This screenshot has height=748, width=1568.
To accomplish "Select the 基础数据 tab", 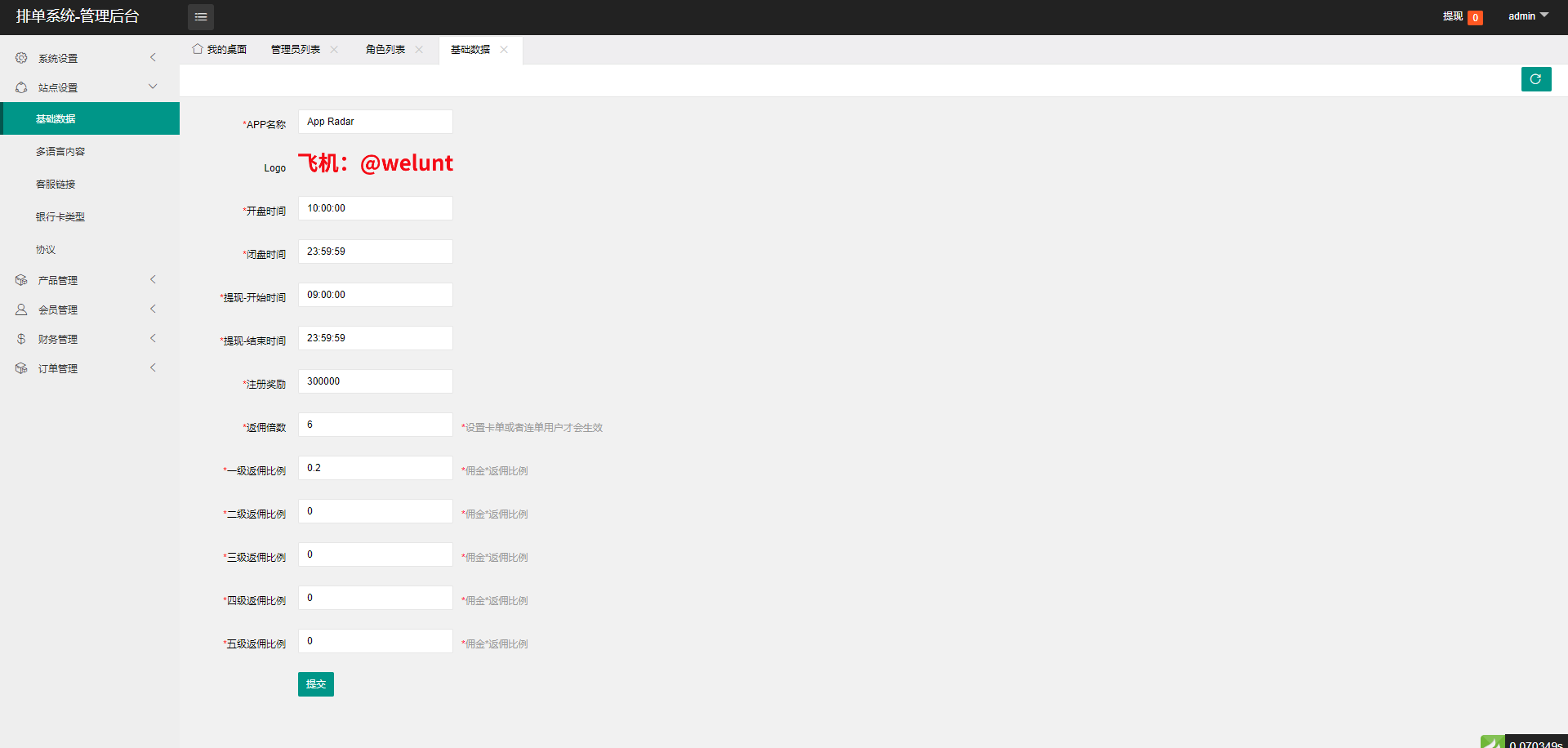I will pyautogui.click(x=480, y=50).
